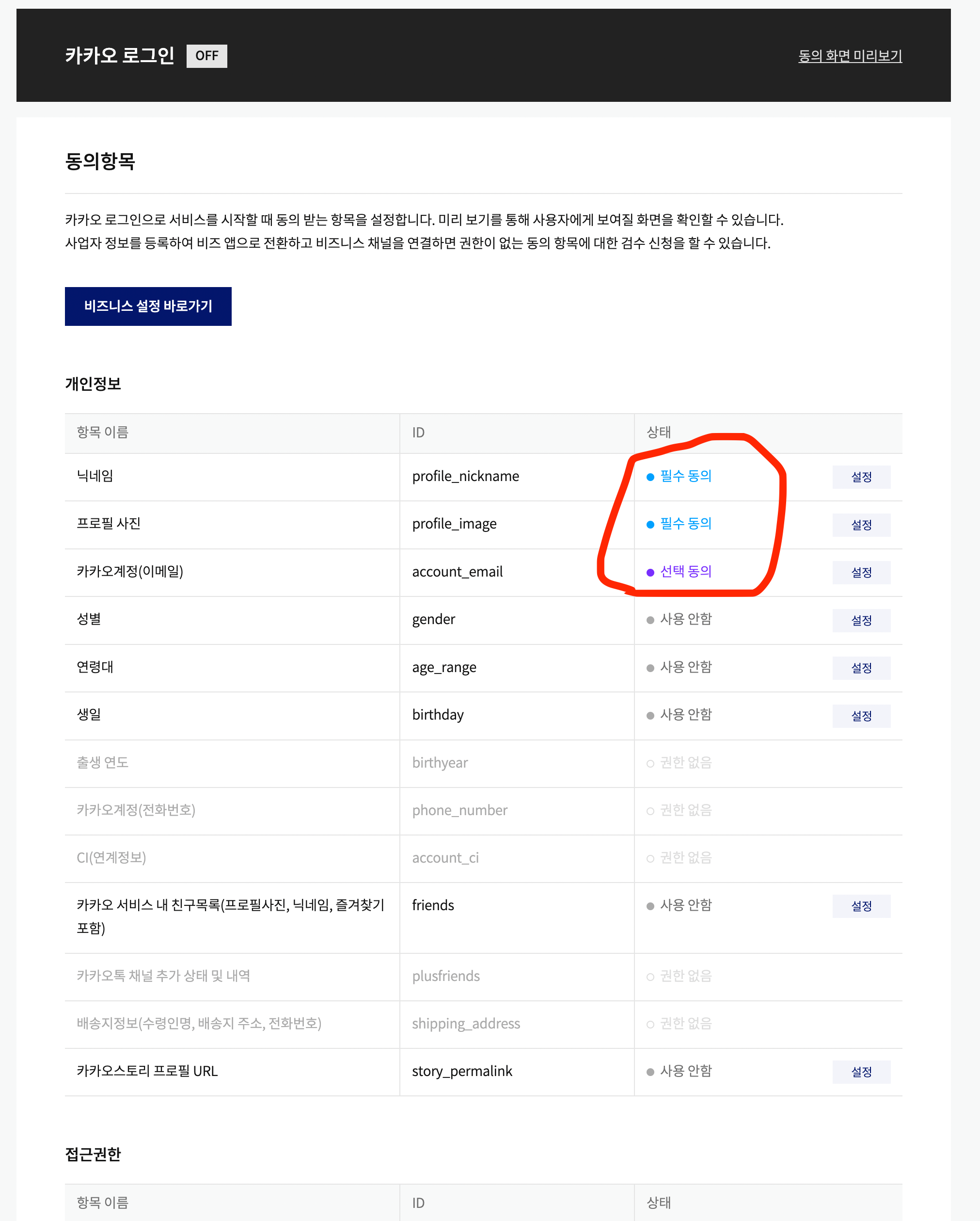Click 필수 동의 status for profile_image
The width and height of the screenshot is (980, 1221).
pos(685,523)
